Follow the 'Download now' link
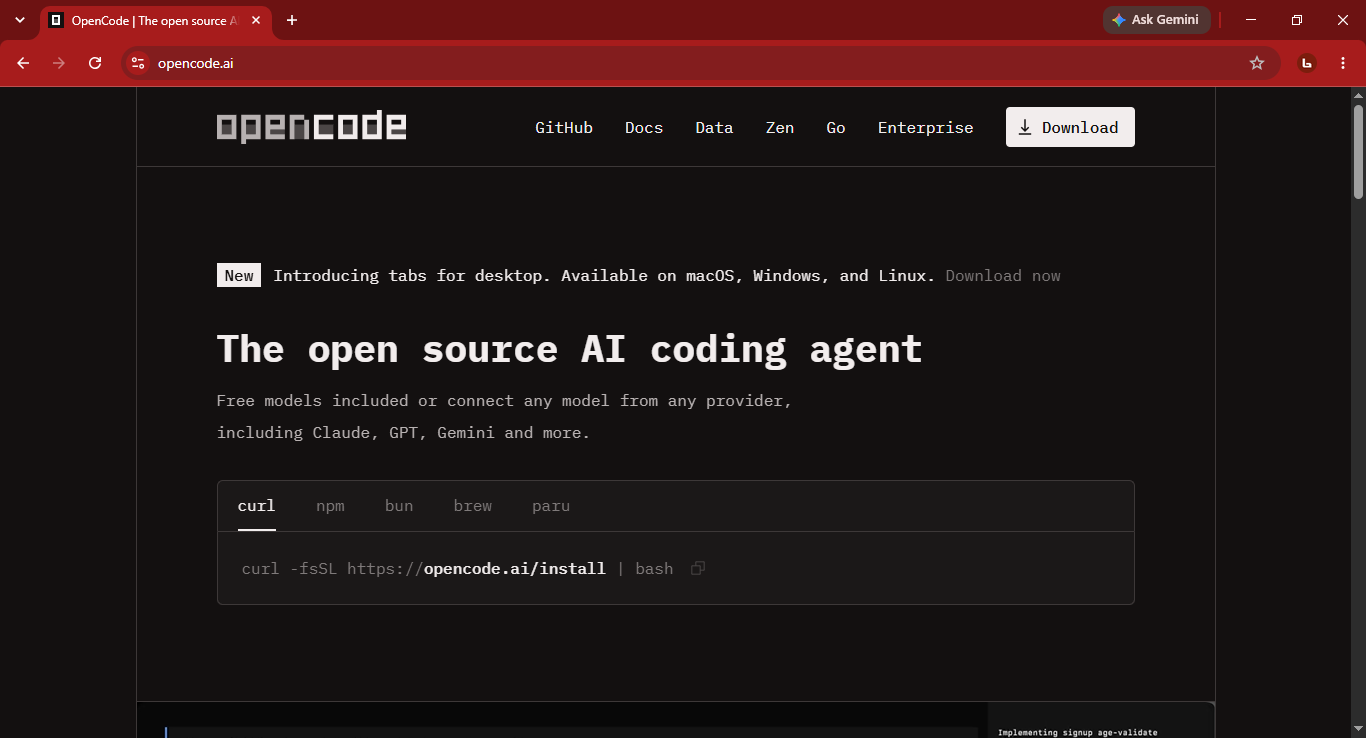Image resolution: width=1366 pixels, height=738 pixels. click(1003, 276)
